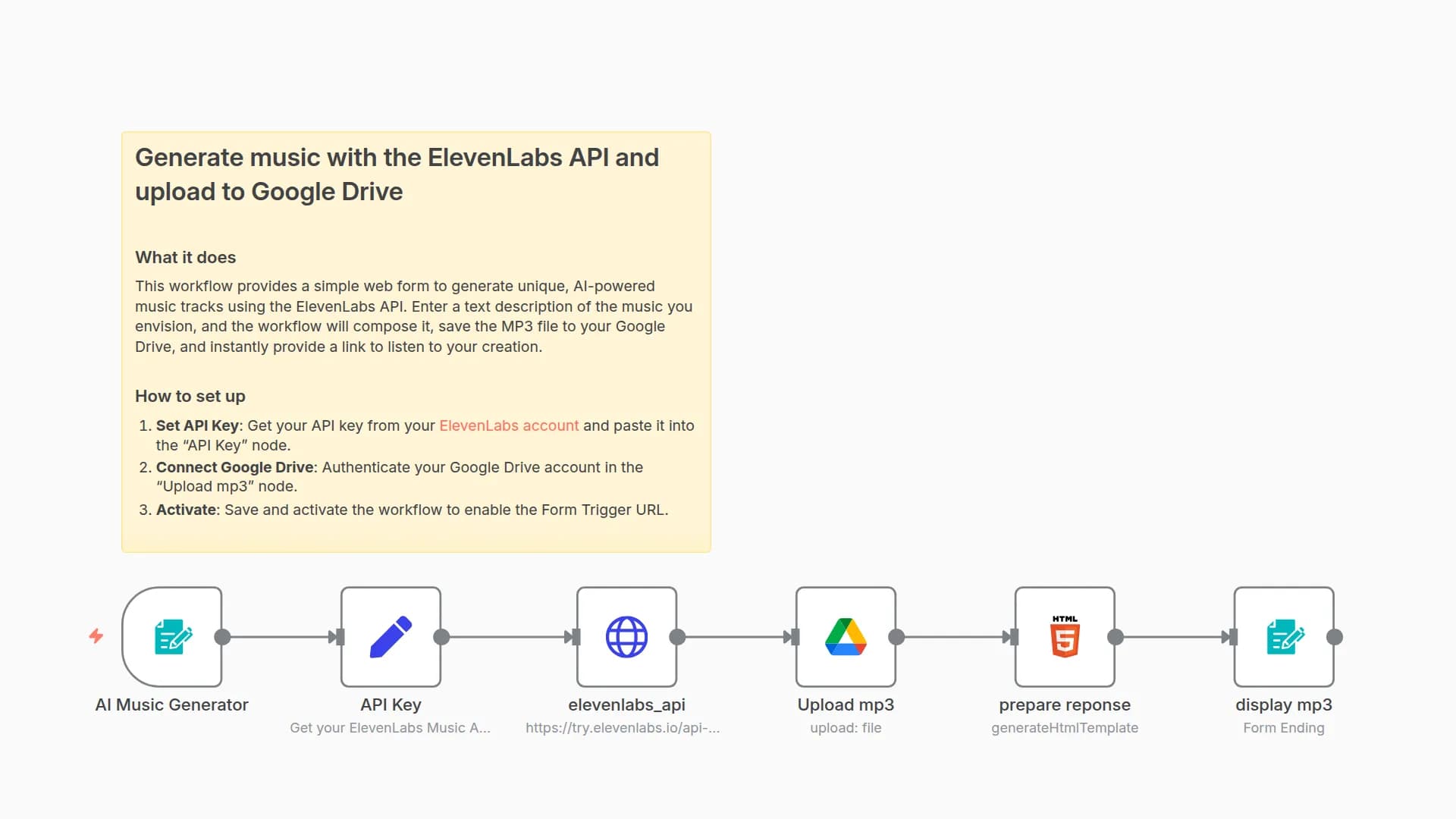This screenshot has width=1456, height=819.
Task: Click the 'Get your ElevenLabs Music A...' subtitle
Action: click(x=390, y=728)
